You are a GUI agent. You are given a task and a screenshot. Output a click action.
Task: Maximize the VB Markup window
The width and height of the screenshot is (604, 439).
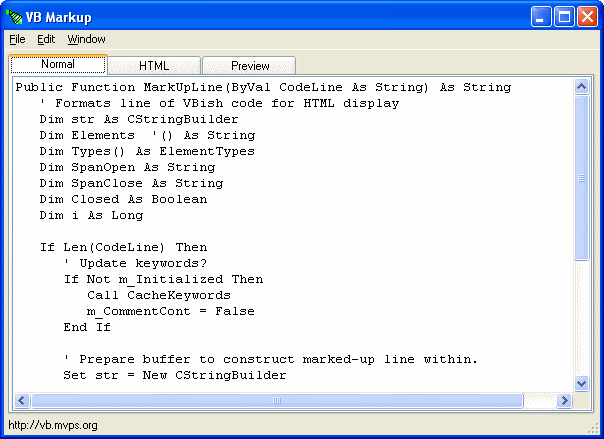click(564, 17)
